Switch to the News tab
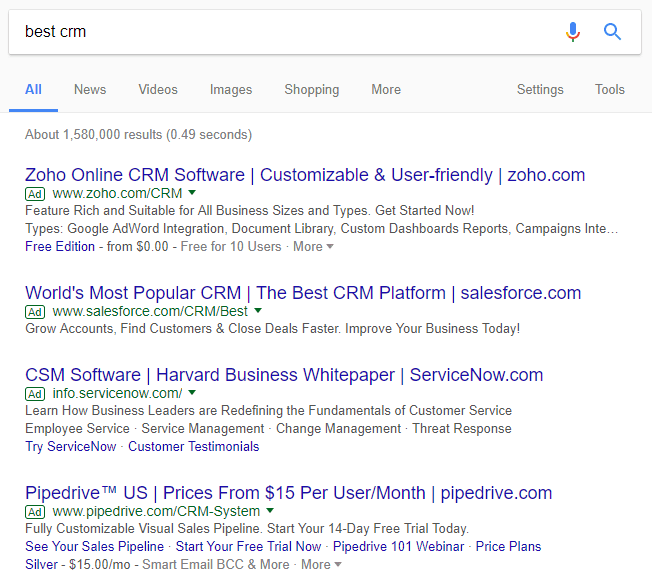Image resolution: width=652 pixels, height=582 pixels. (x=90, y=89)
